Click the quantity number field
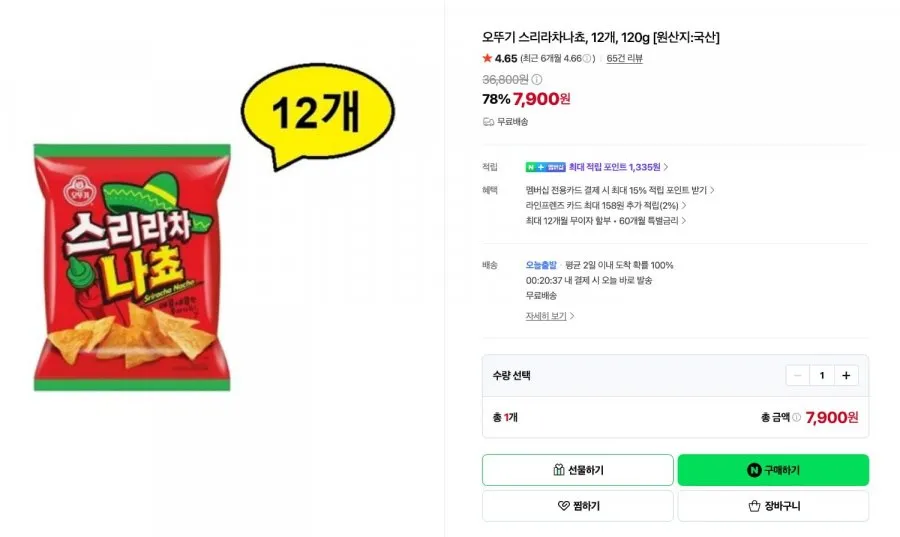 point(822,375)
